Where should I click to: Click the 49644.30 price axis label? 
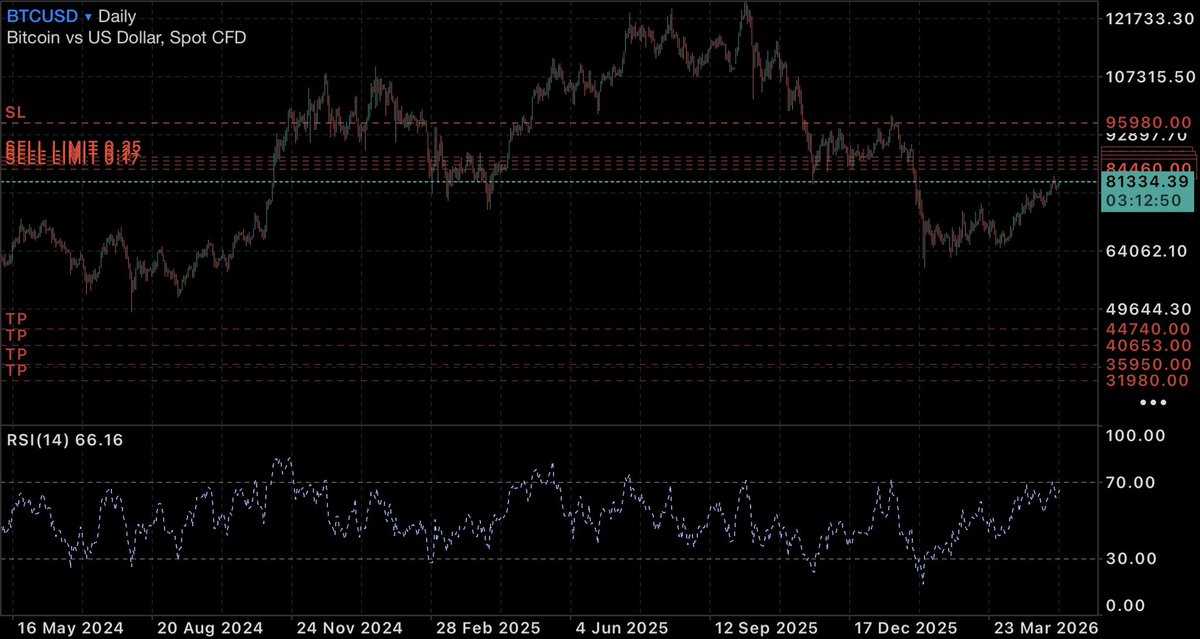tap(1149, 308)
